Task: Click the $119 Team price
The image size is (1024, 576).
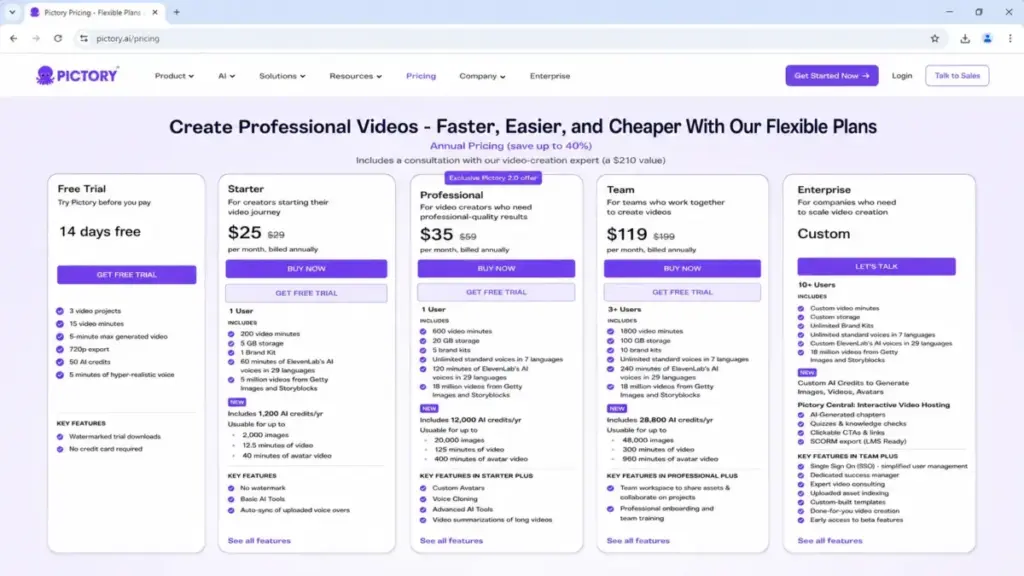Action: (x=627, y=234)
